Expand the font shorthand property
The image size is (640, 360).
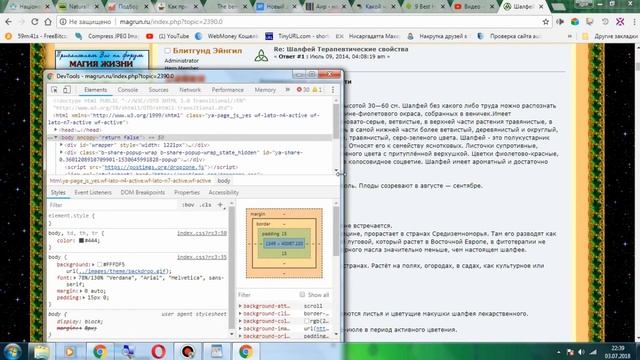point(76,278)
